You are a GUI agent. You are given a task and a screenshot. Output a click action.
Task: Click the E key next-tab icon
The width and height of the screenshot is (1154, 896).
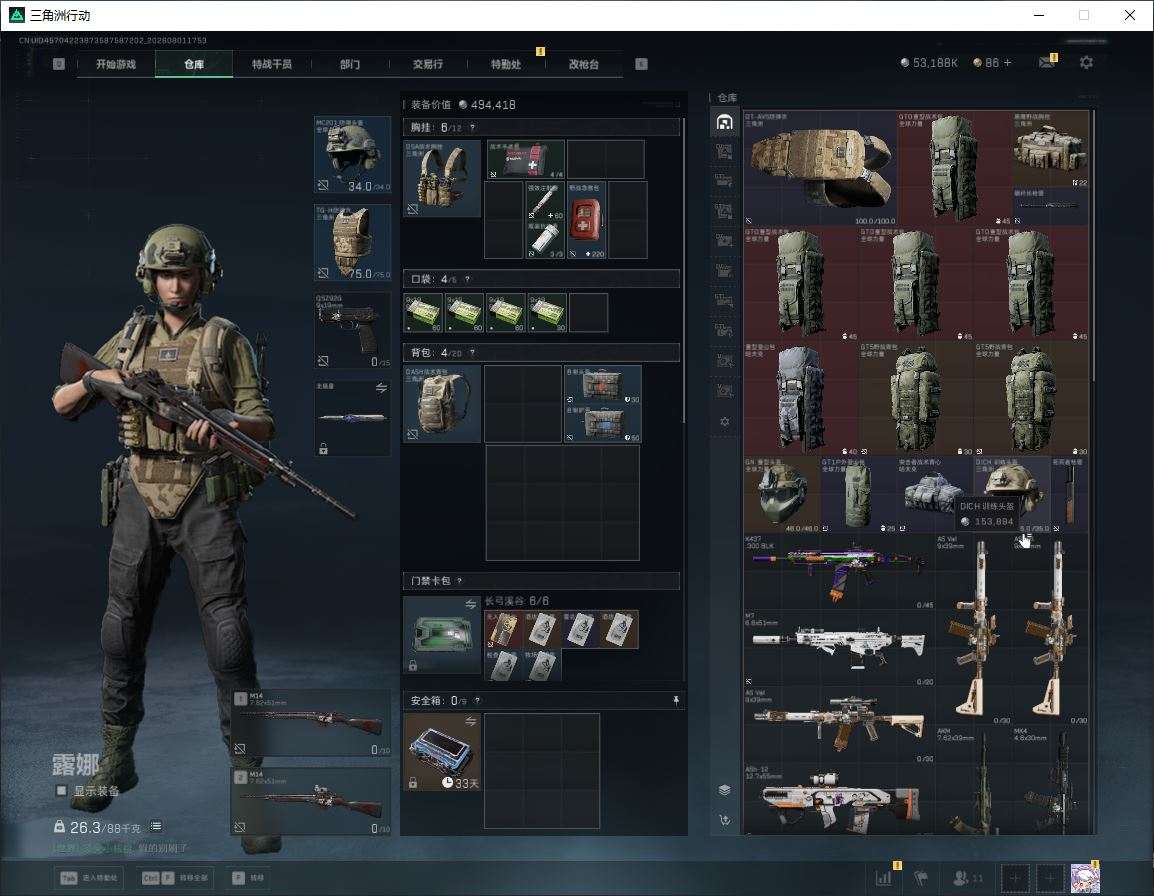pos(642,64)
